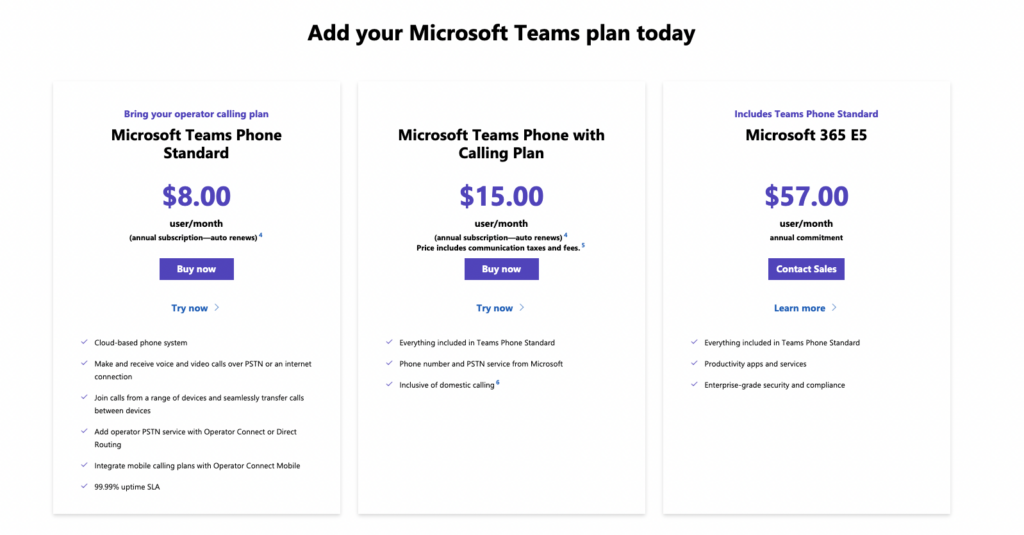Click checkmark beside Enterprise-grade security and compliance
This screenshot has width=1024, height=535.
(693, 384)
